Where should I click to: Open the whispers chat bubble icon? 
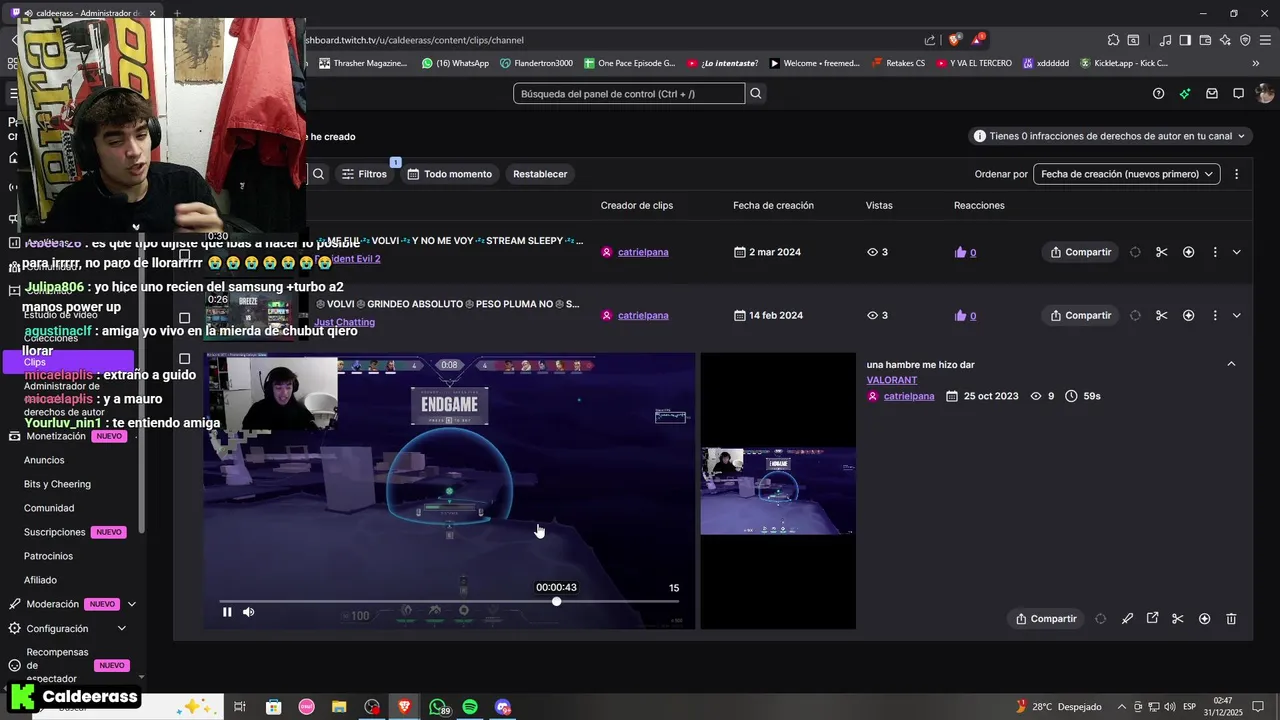1238,93
